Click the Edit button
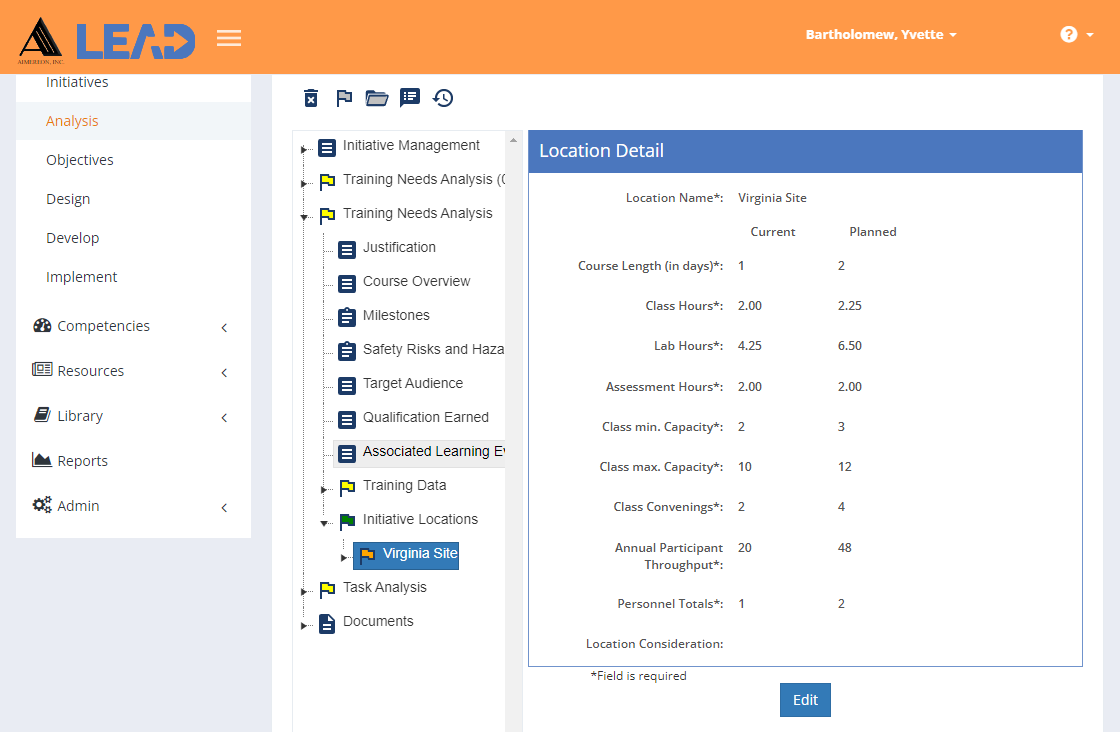 (x=805, y=700)
